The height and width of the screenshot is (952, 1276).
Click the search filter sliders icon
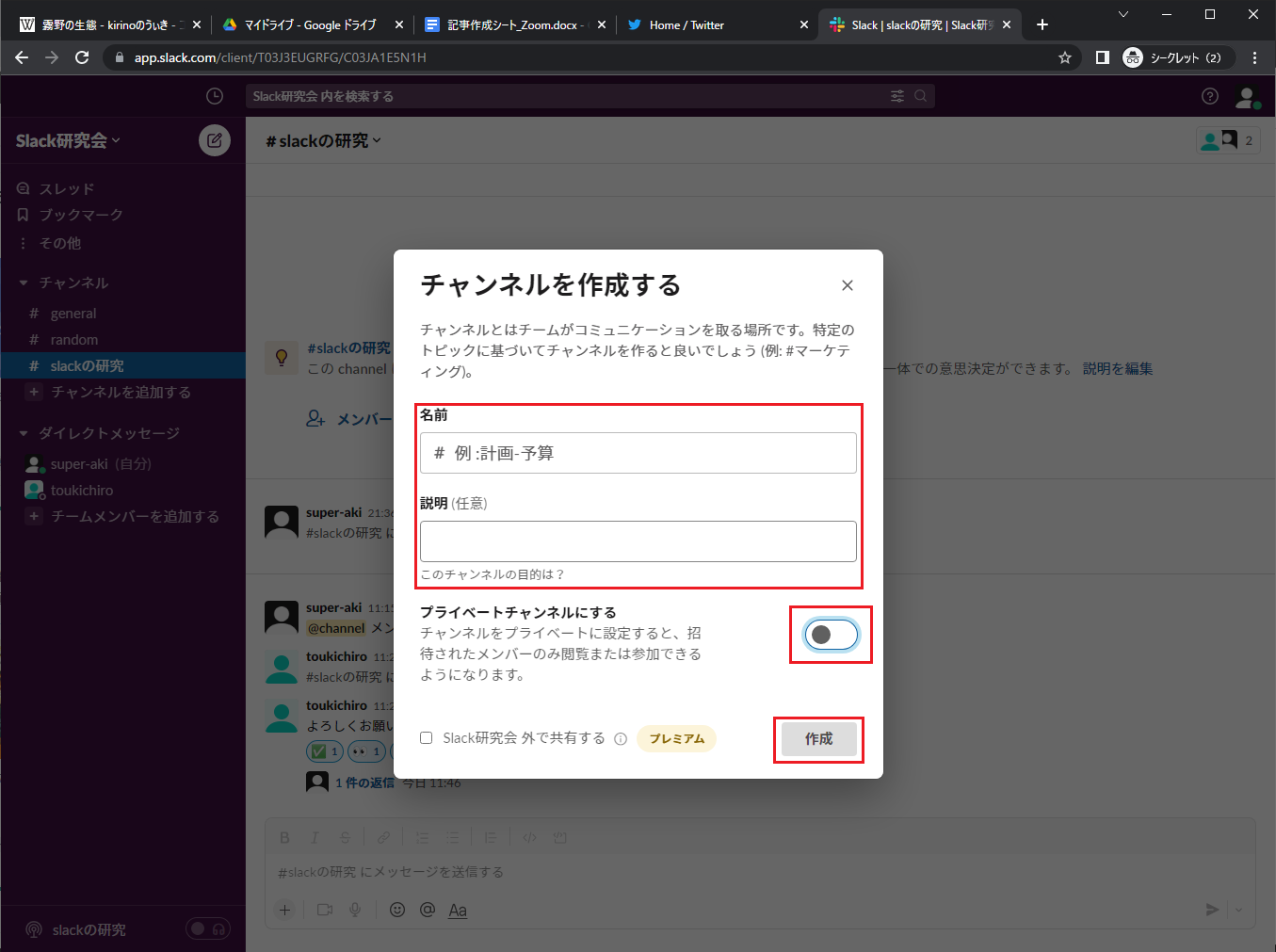click(x=896, y=96)
